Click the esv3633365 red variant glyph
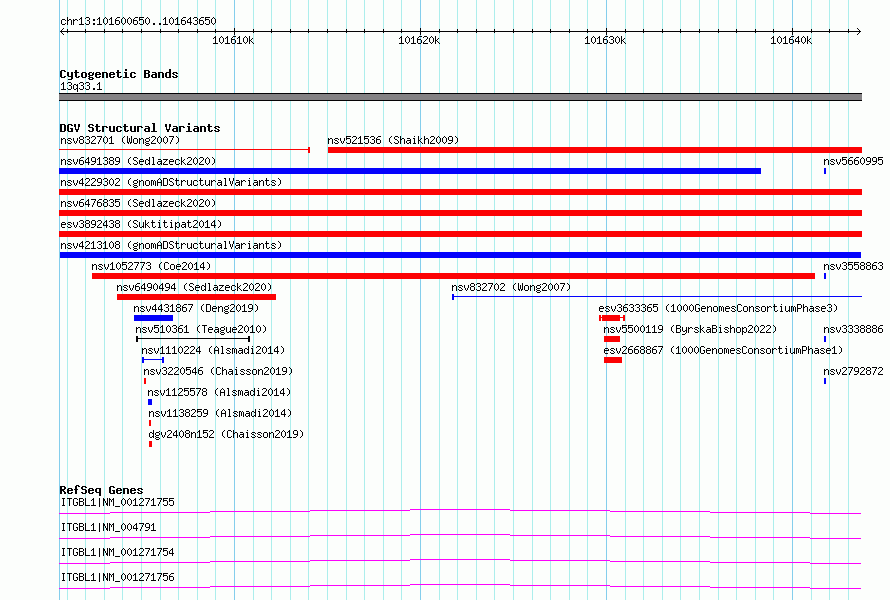The image size is (890, 600). [612, 318]
